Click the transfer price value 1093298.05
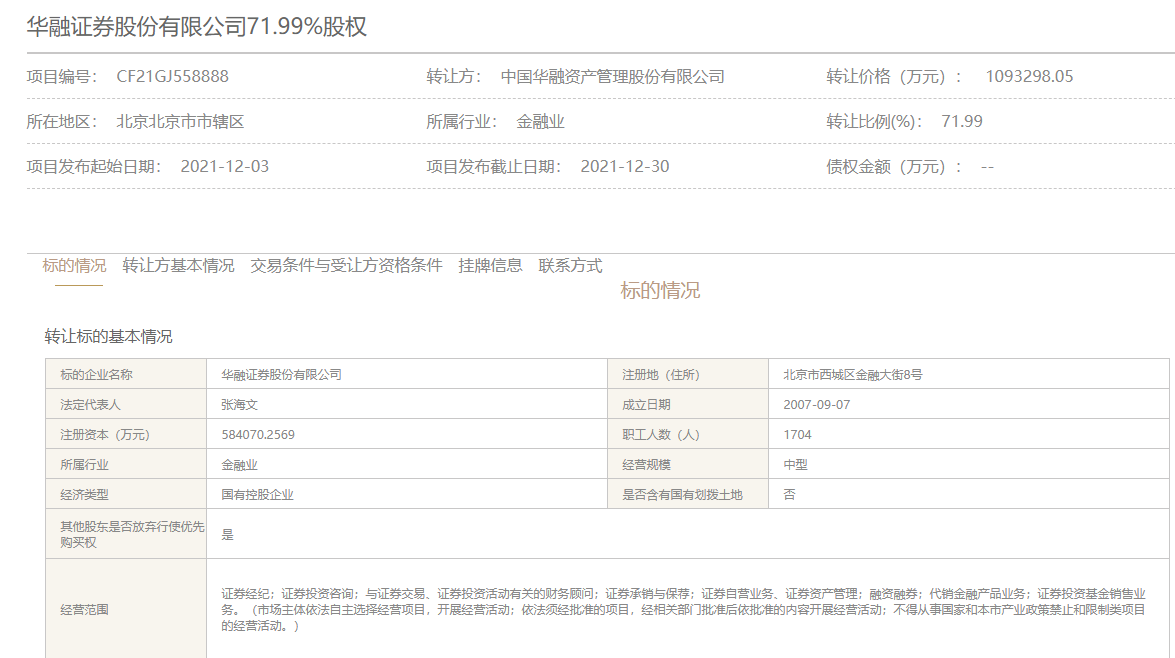The image size is (1175, 658). point(1029,77)
